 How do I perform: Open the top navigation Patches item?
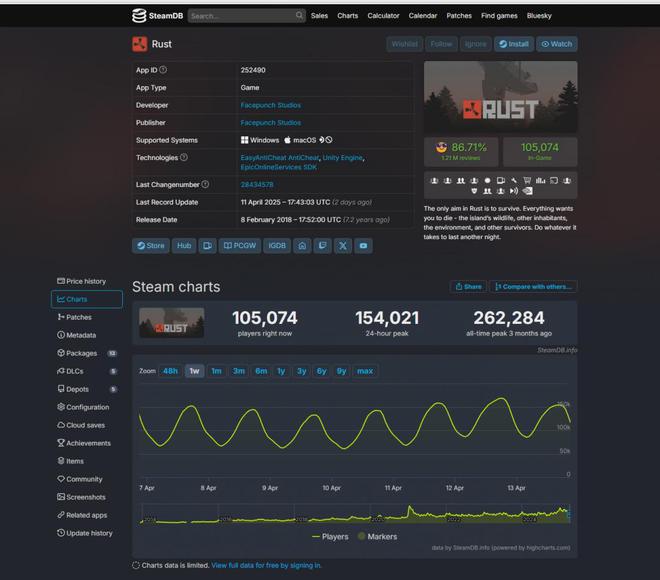pyautogui.click(x=459, y=16)
